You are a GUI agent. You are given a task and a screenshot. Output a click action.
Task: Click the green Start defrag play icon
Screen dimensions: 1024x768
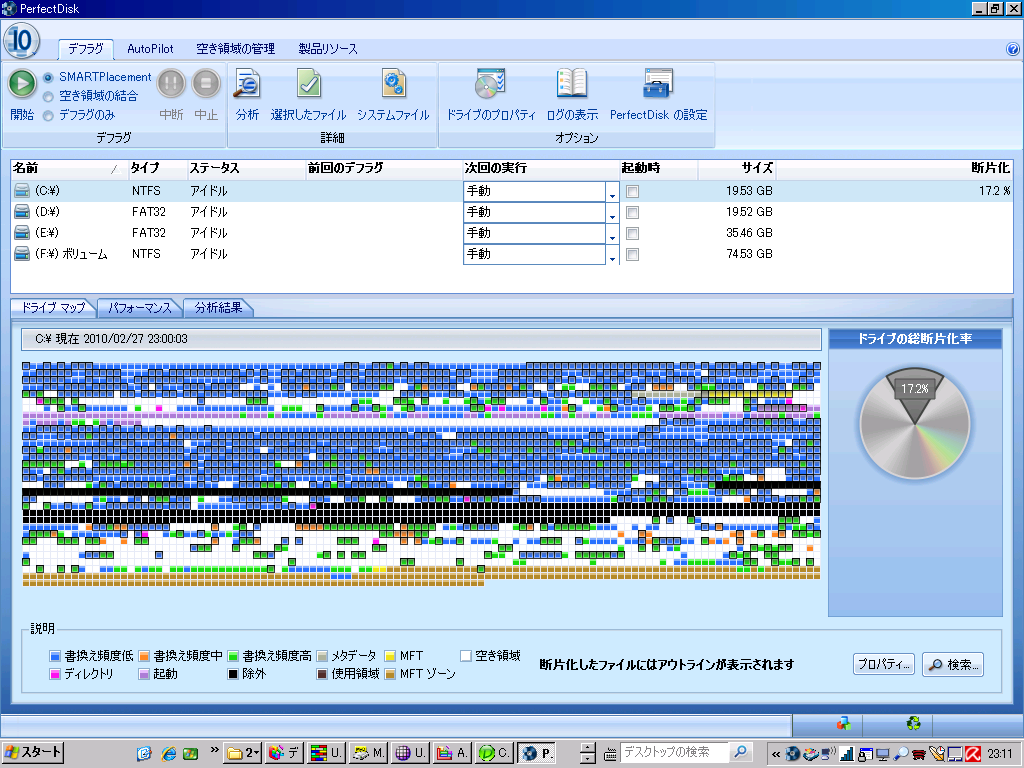click(22, 83)
